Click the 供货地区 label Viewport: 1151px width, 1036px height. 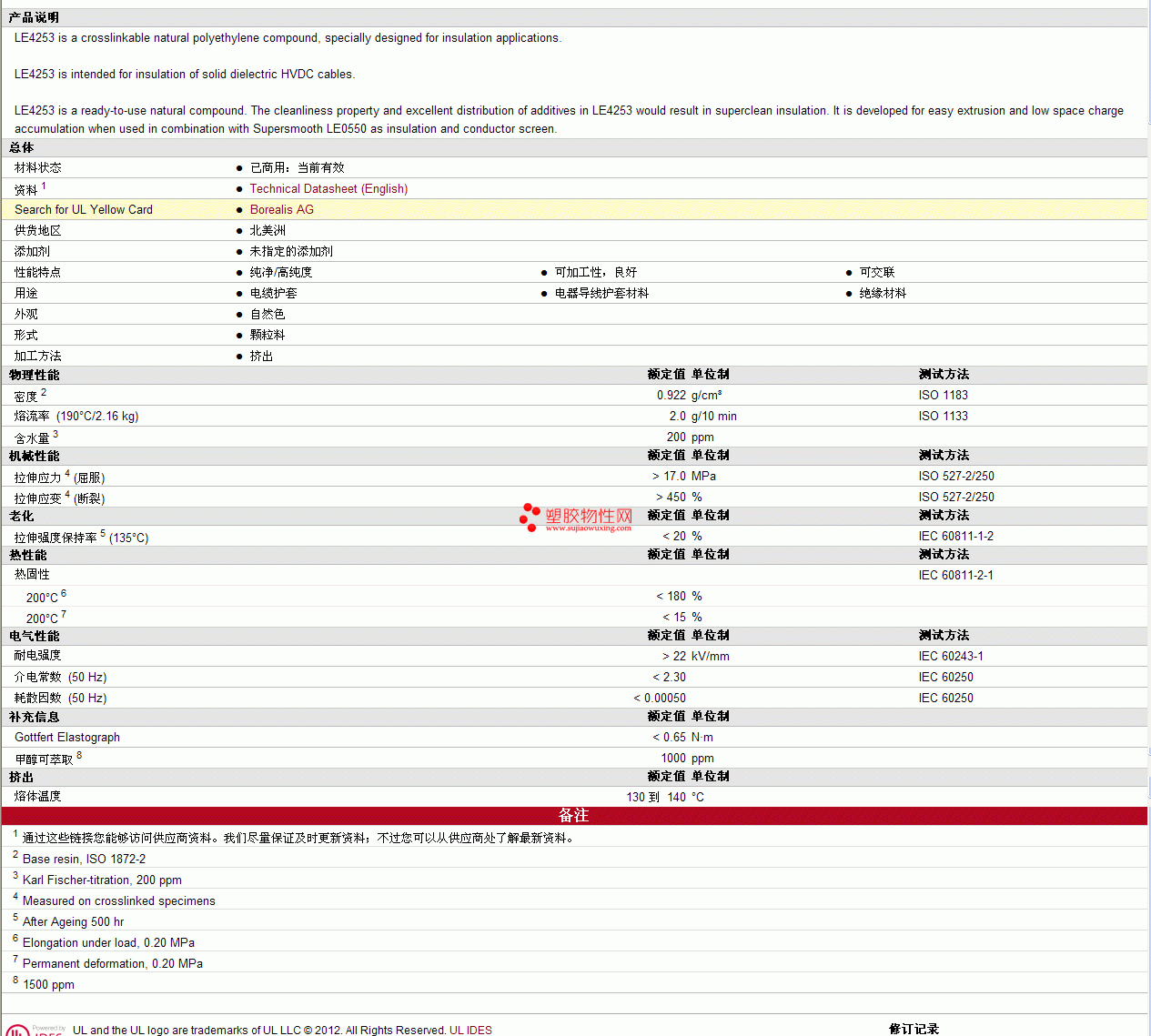tap(38, 231)
